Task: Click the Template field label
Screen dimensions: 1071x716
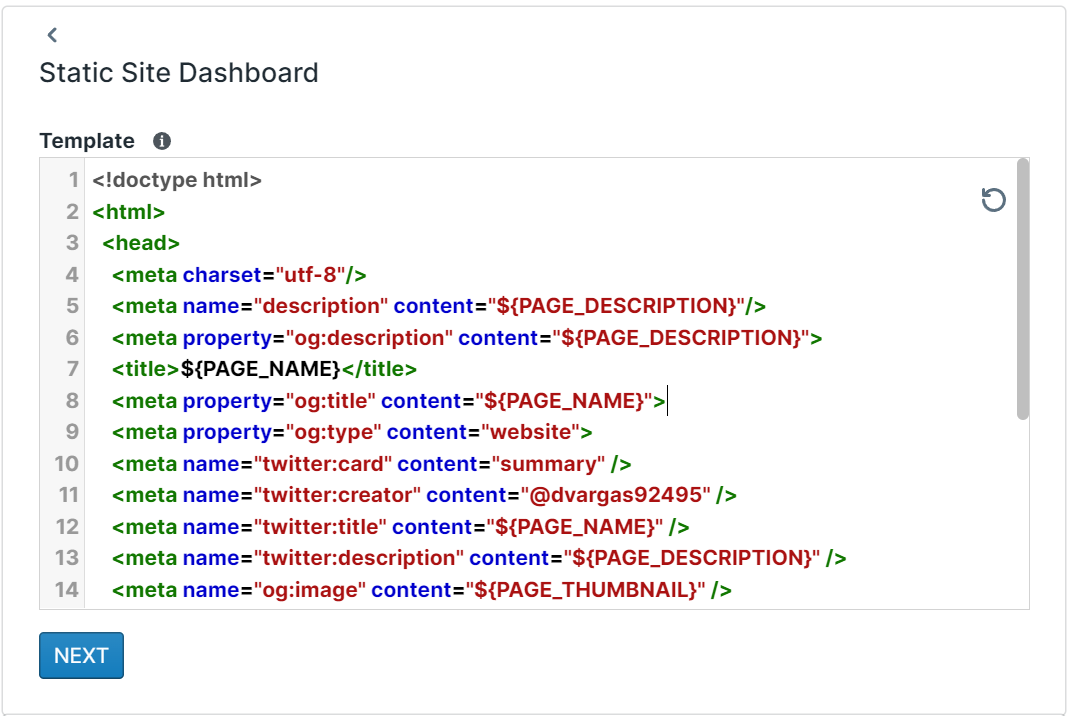Action: click(x=87, y=141)
